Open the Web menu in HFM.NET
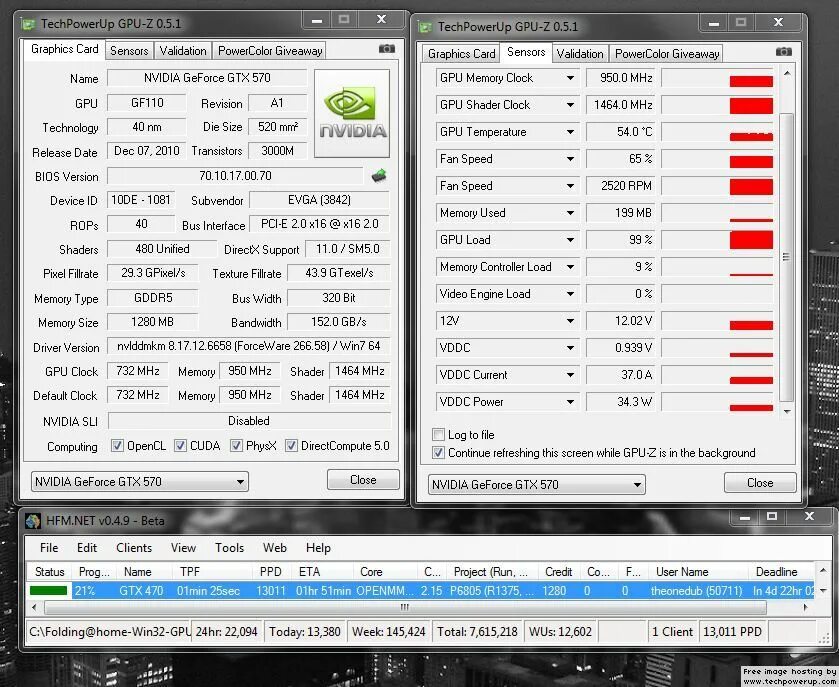This screenshot has height=687, width=839. pos(274,548)
